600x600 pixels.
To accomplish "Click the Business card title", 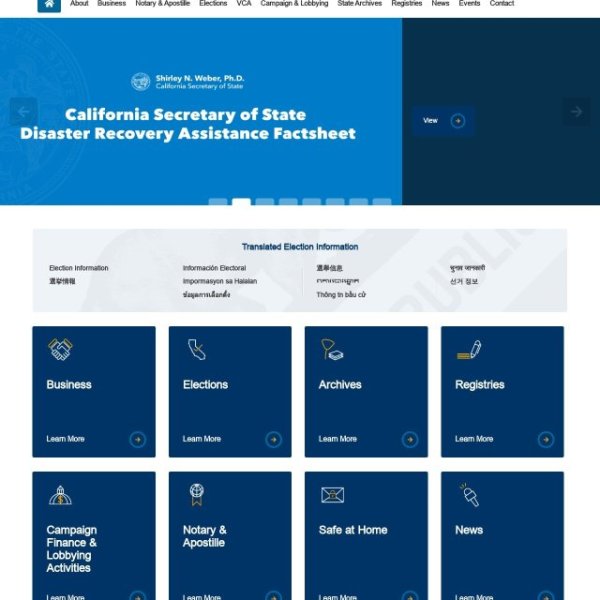I will pyautogui.click(x=69, y=385).
